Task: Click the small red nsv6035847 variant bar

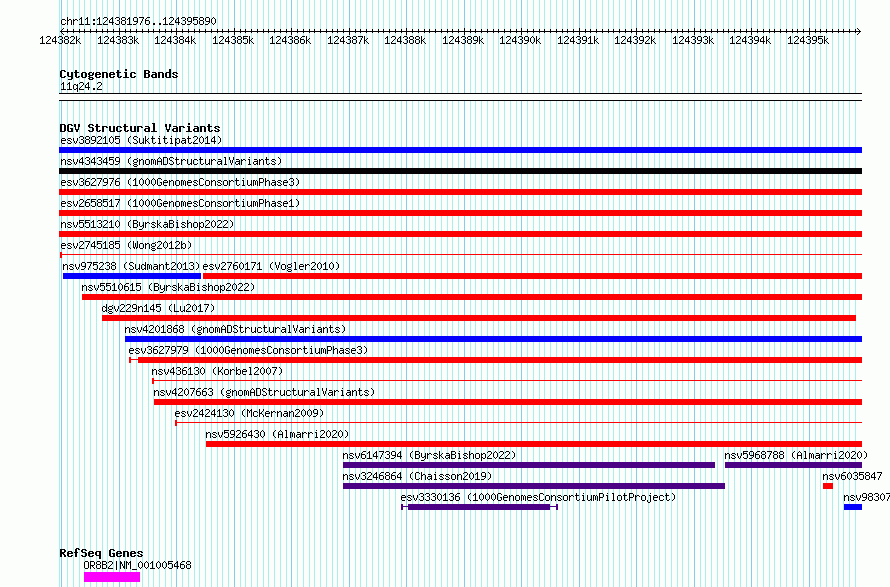Action: pos(828,486)
